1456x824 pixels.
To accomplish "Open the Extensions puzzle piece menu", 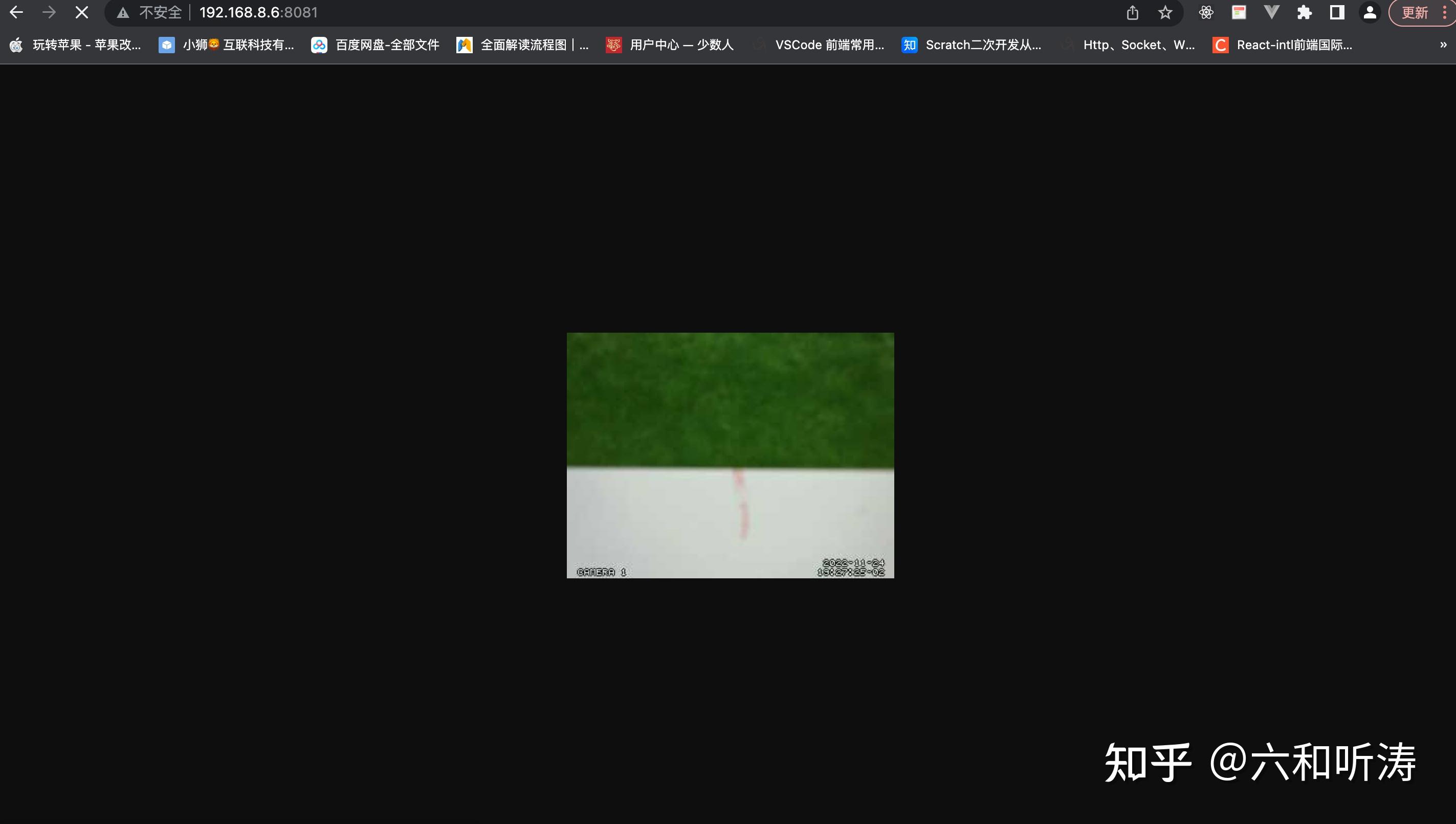I will pyautogui.click(x=1305, y=12).
